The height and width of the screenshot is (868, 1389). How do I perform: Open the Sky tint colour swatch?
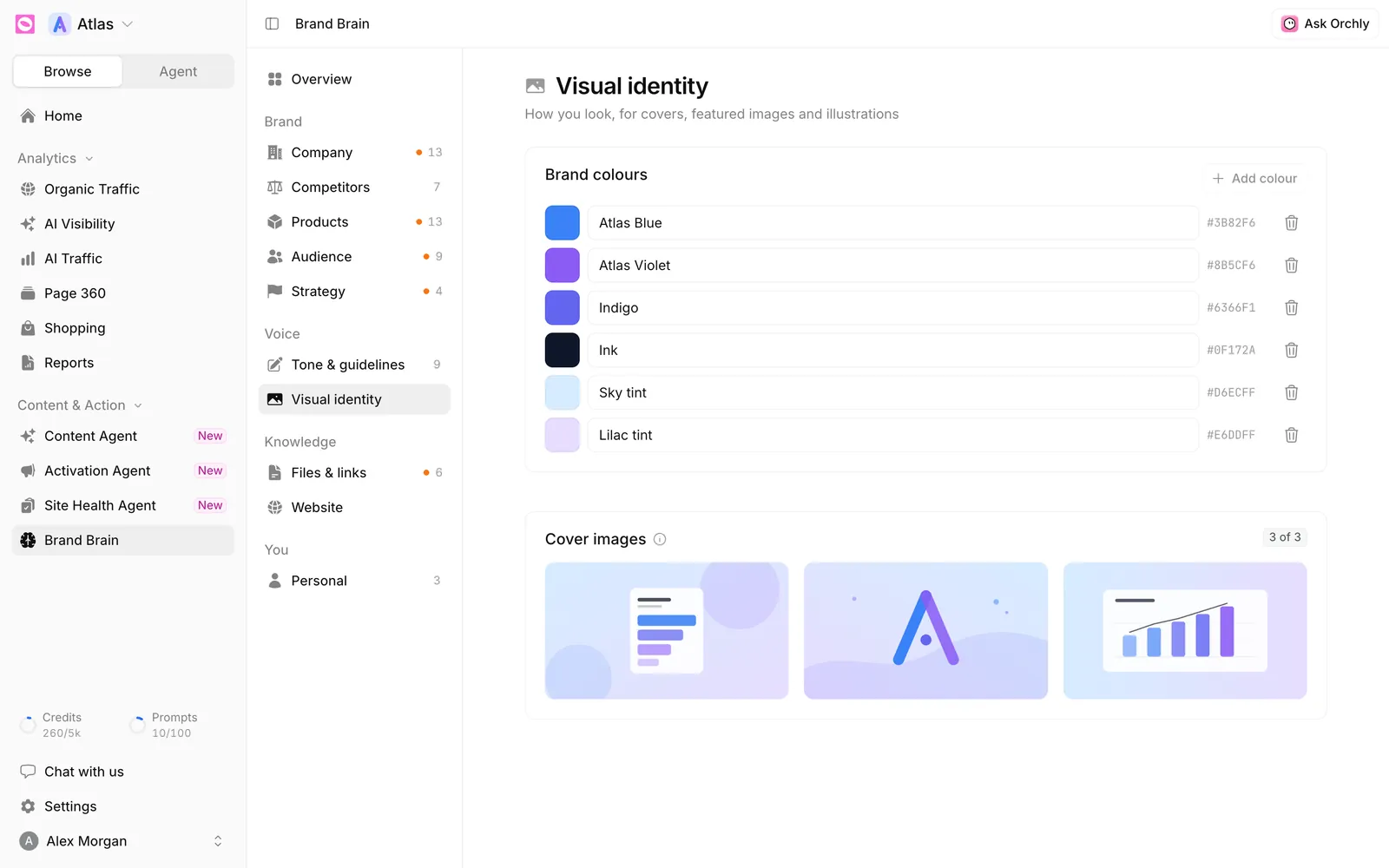tap(563, 393)
